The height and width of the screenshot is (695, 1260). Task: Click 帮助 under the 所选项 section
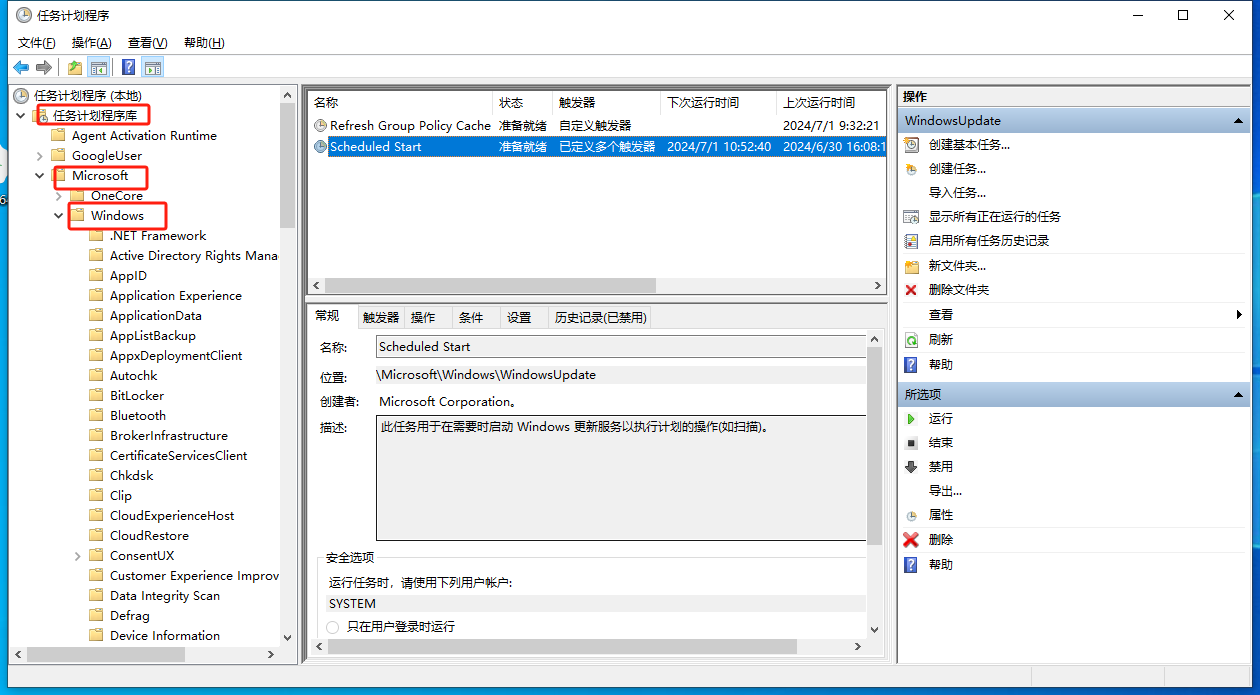(940, 564)
